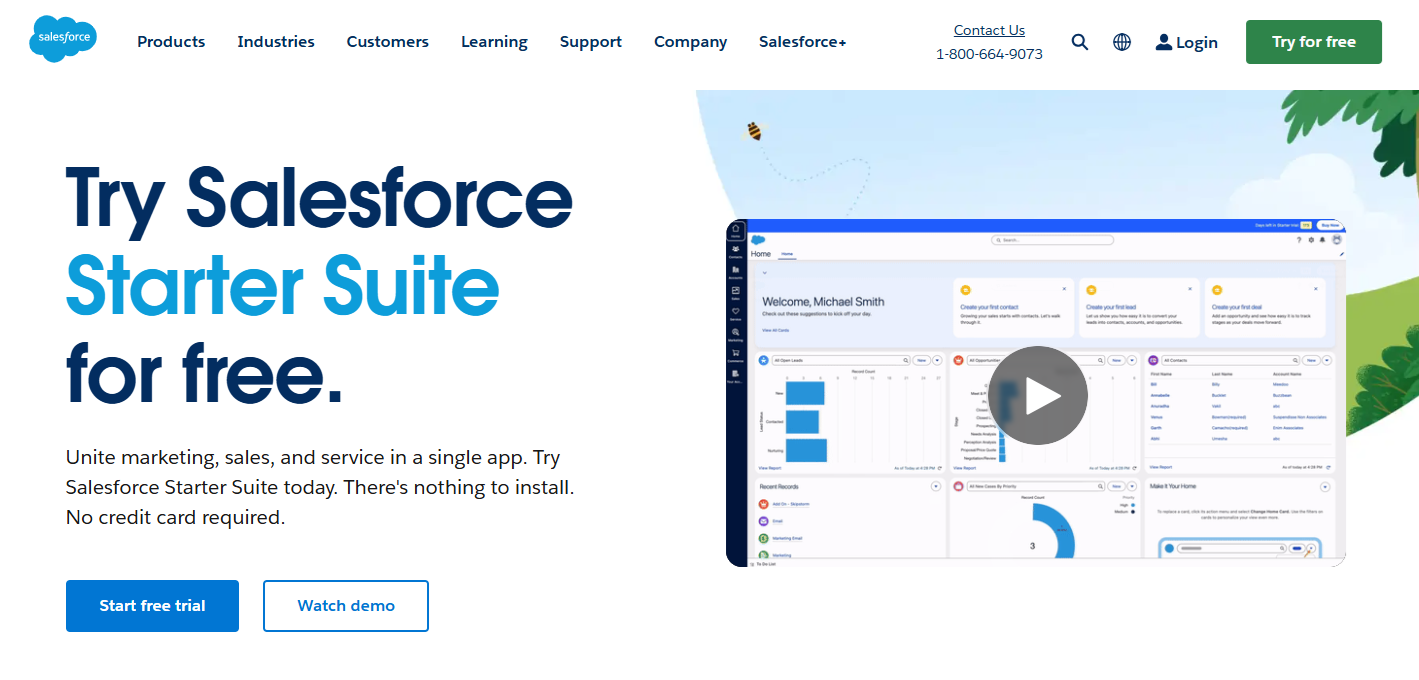Viewport: 1419px width, 680px height.
Task: Click the Login link
Action: click(1187, 42)
